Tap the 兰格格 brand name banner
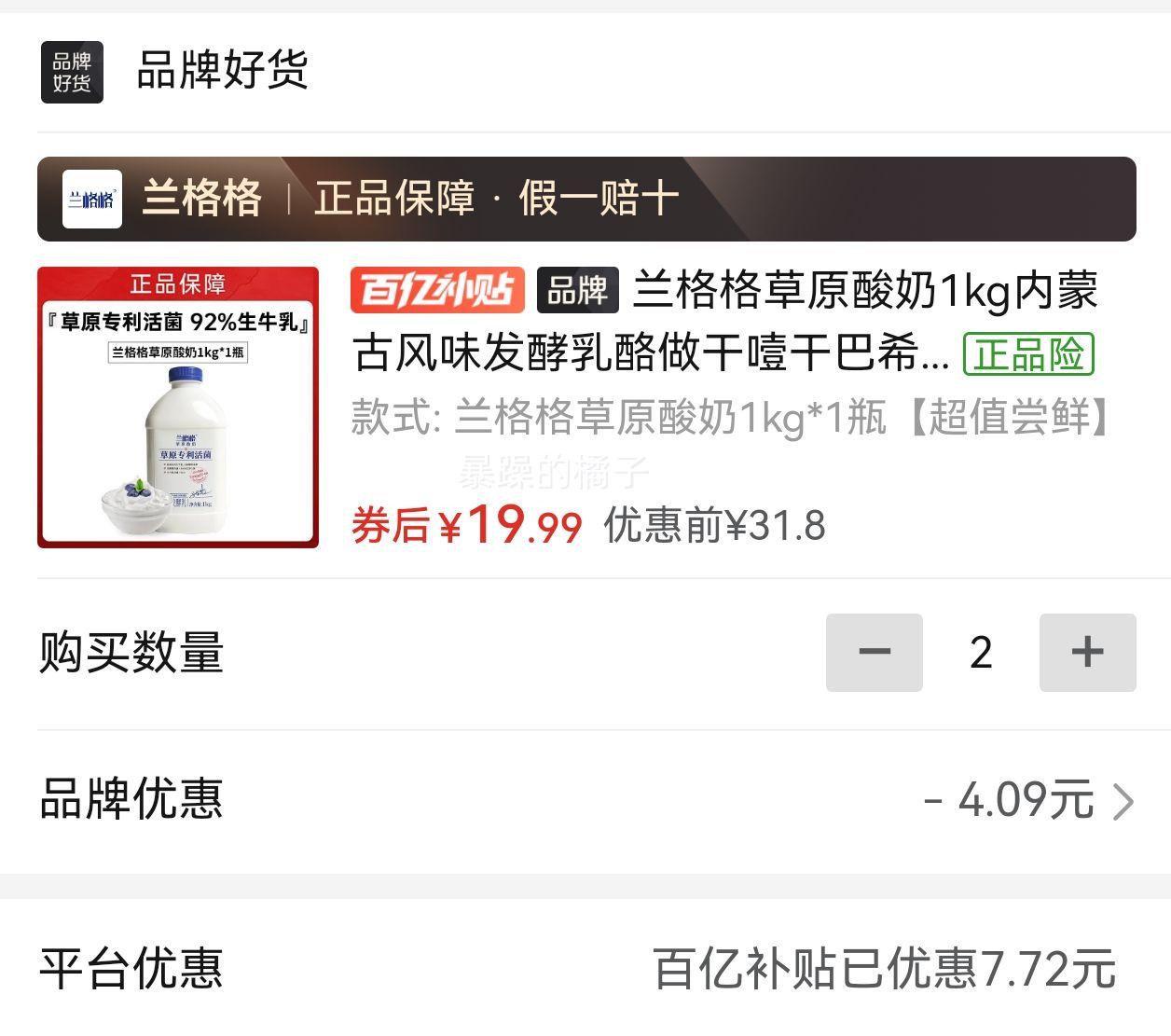 click(x=202, y=199)
